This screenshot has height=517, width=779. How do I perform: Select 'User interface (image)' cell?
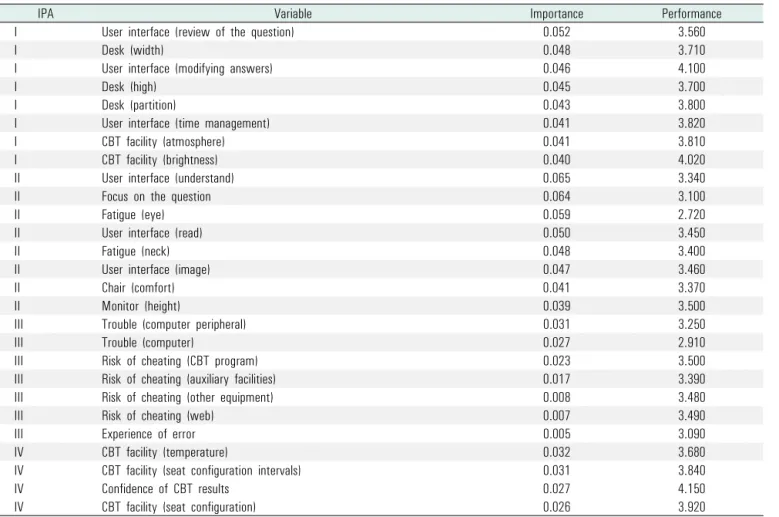156,270
